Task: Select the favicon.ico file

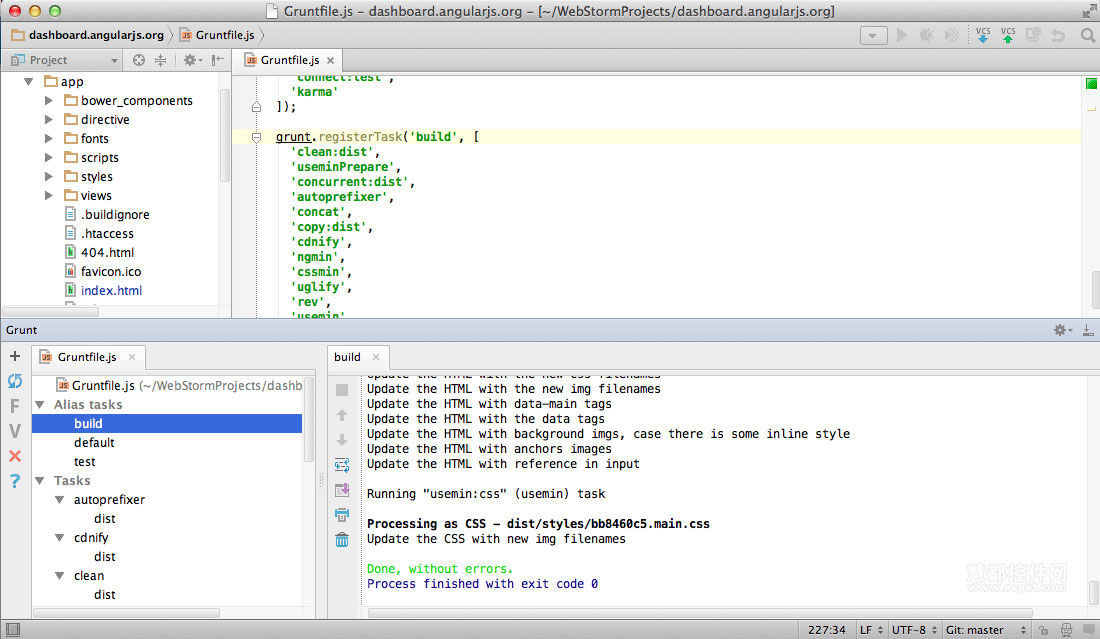Action: (x=103, y=271)
